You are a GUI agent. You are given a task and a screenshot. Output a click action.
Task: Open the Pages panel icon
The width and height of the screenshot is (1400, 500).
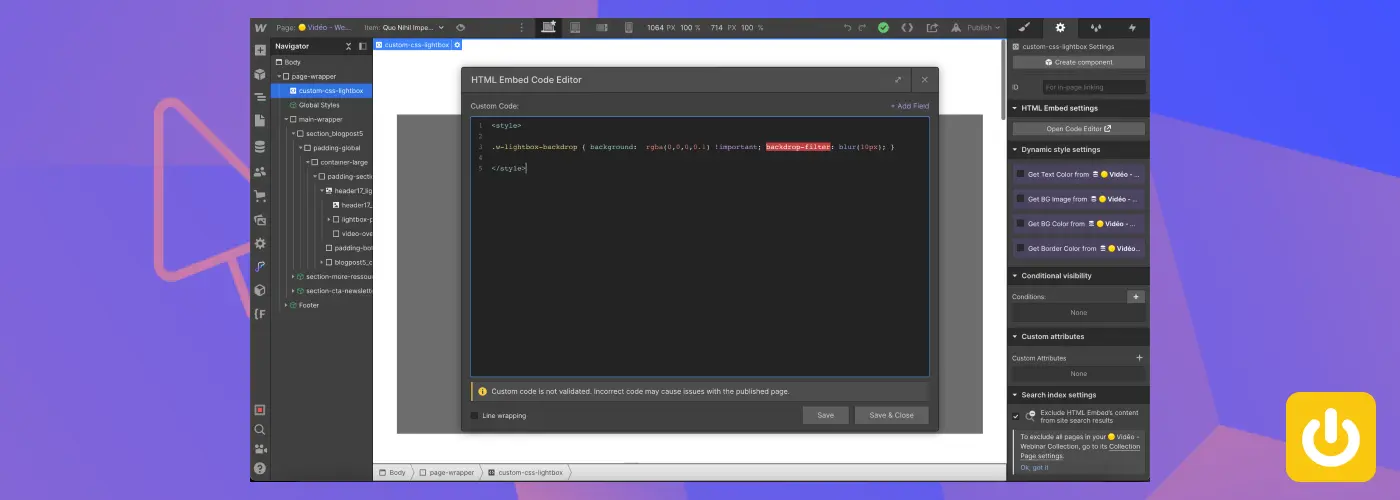[x=260, y=121]
